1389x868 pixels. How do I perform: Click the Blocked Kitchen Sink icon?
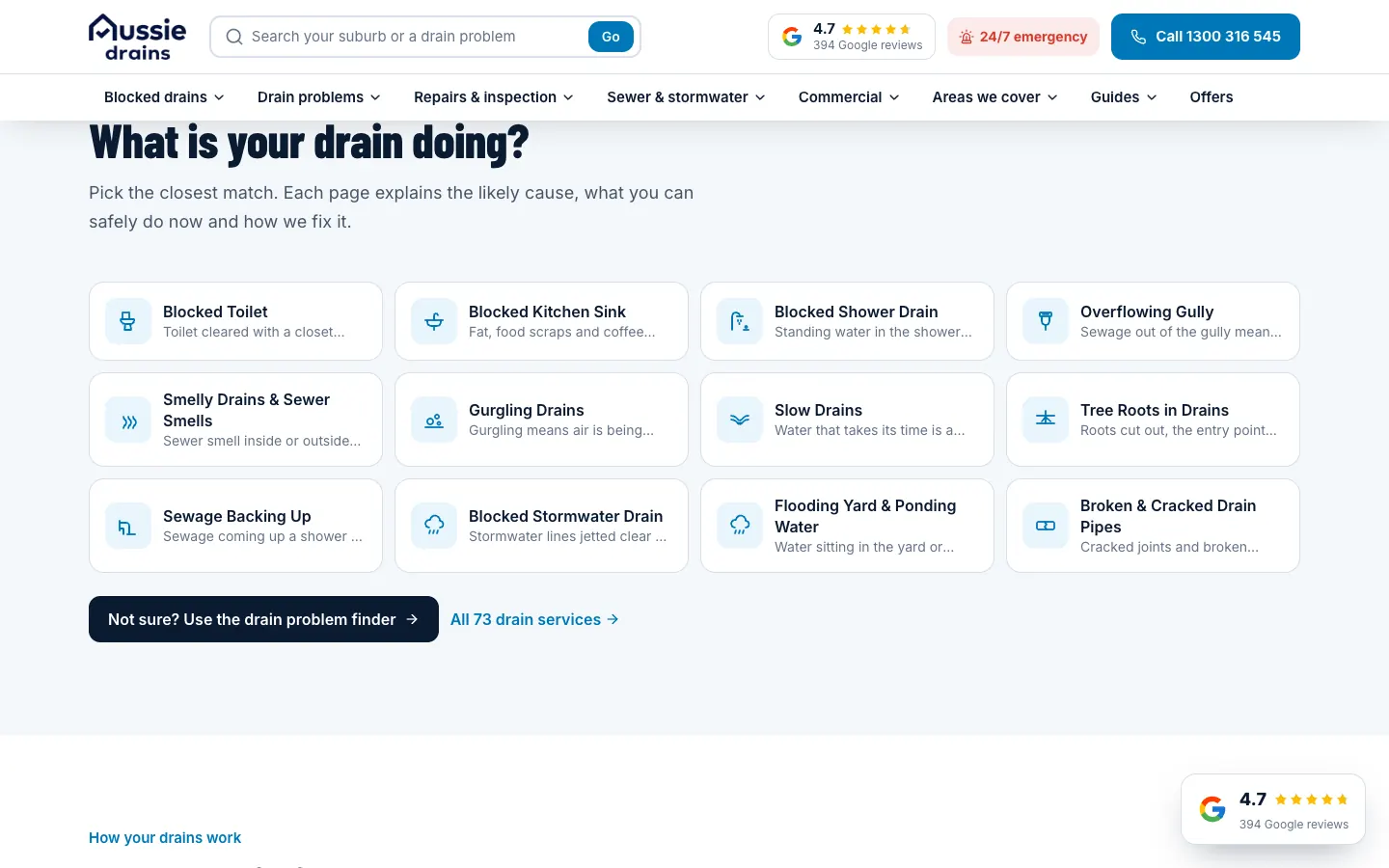coord(434,321)
